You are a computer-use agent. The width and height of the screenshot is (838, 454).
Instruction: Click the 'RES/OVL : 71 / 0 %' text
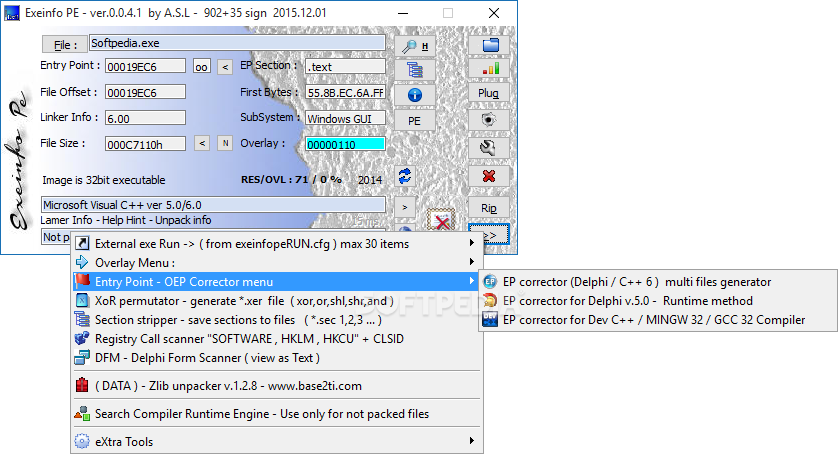[291, 180]
